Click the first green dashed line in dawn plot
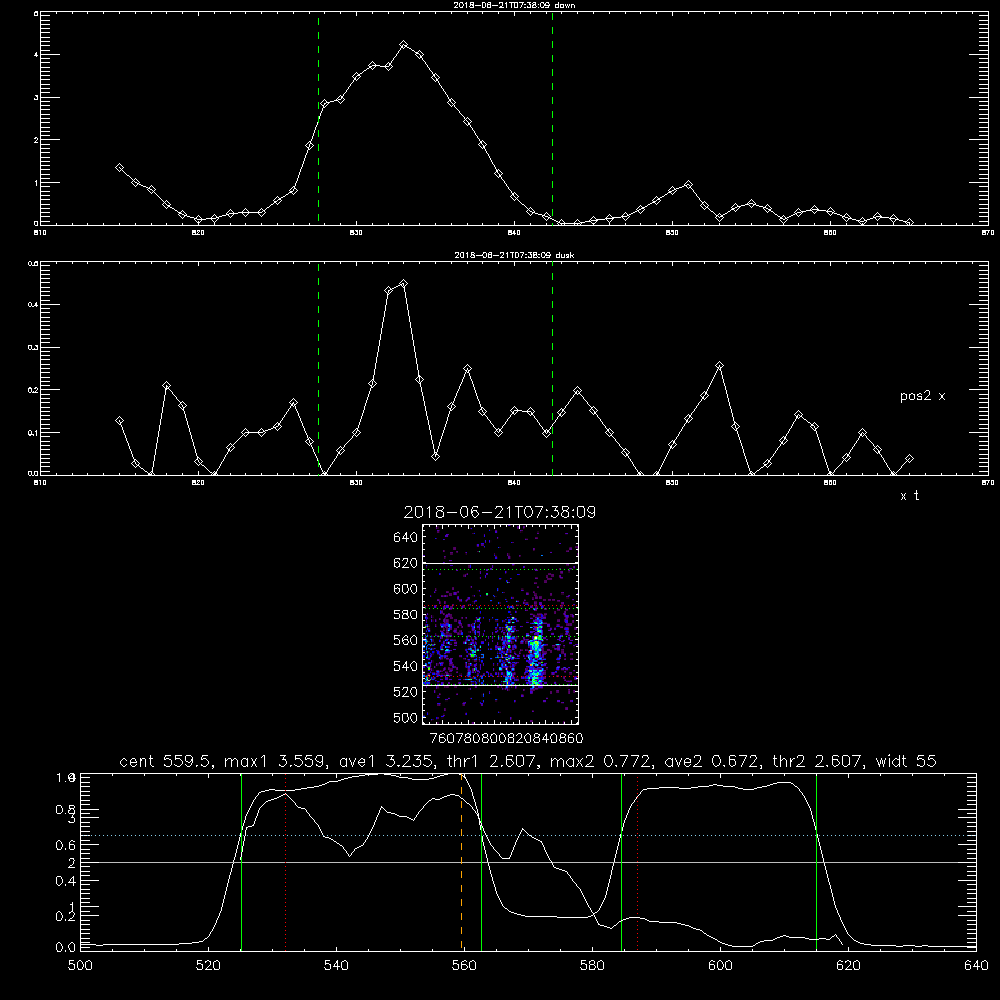Viewport: 1000px width, 1000px height. coord(318,118)
